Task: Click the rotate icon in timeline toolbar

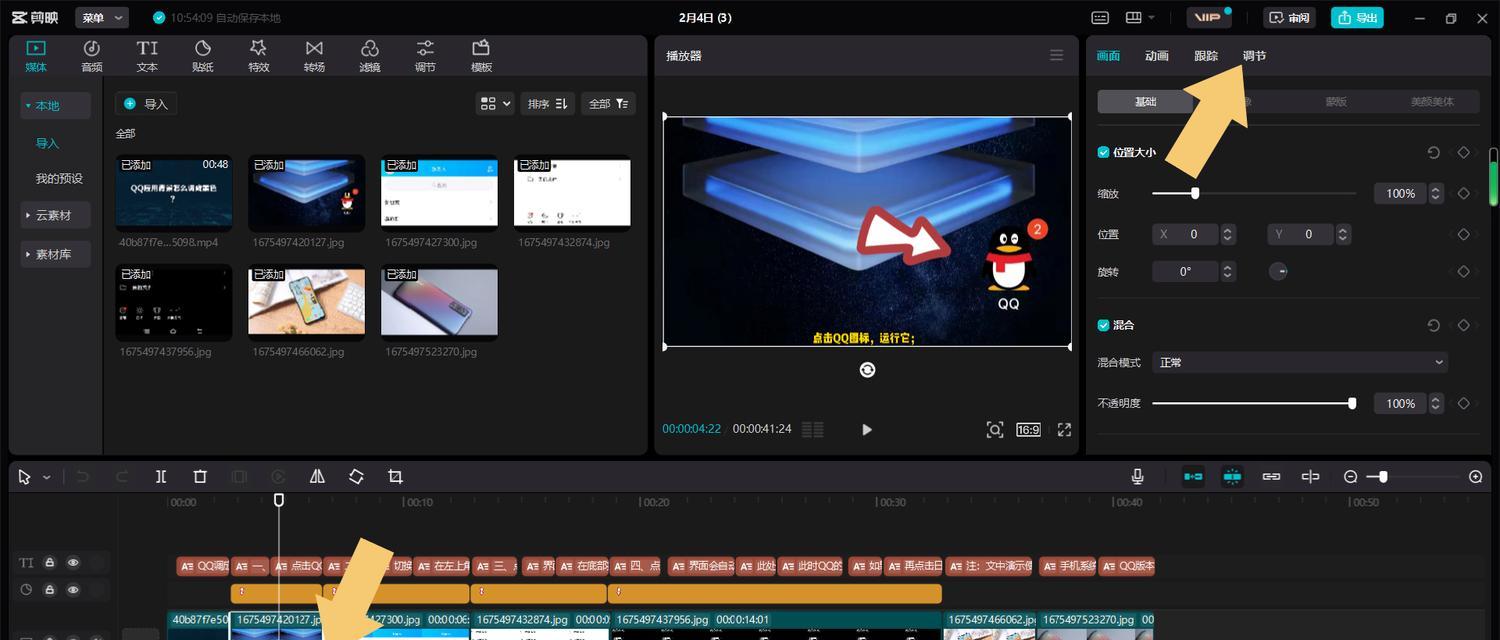Action: (x=356, y=477)
